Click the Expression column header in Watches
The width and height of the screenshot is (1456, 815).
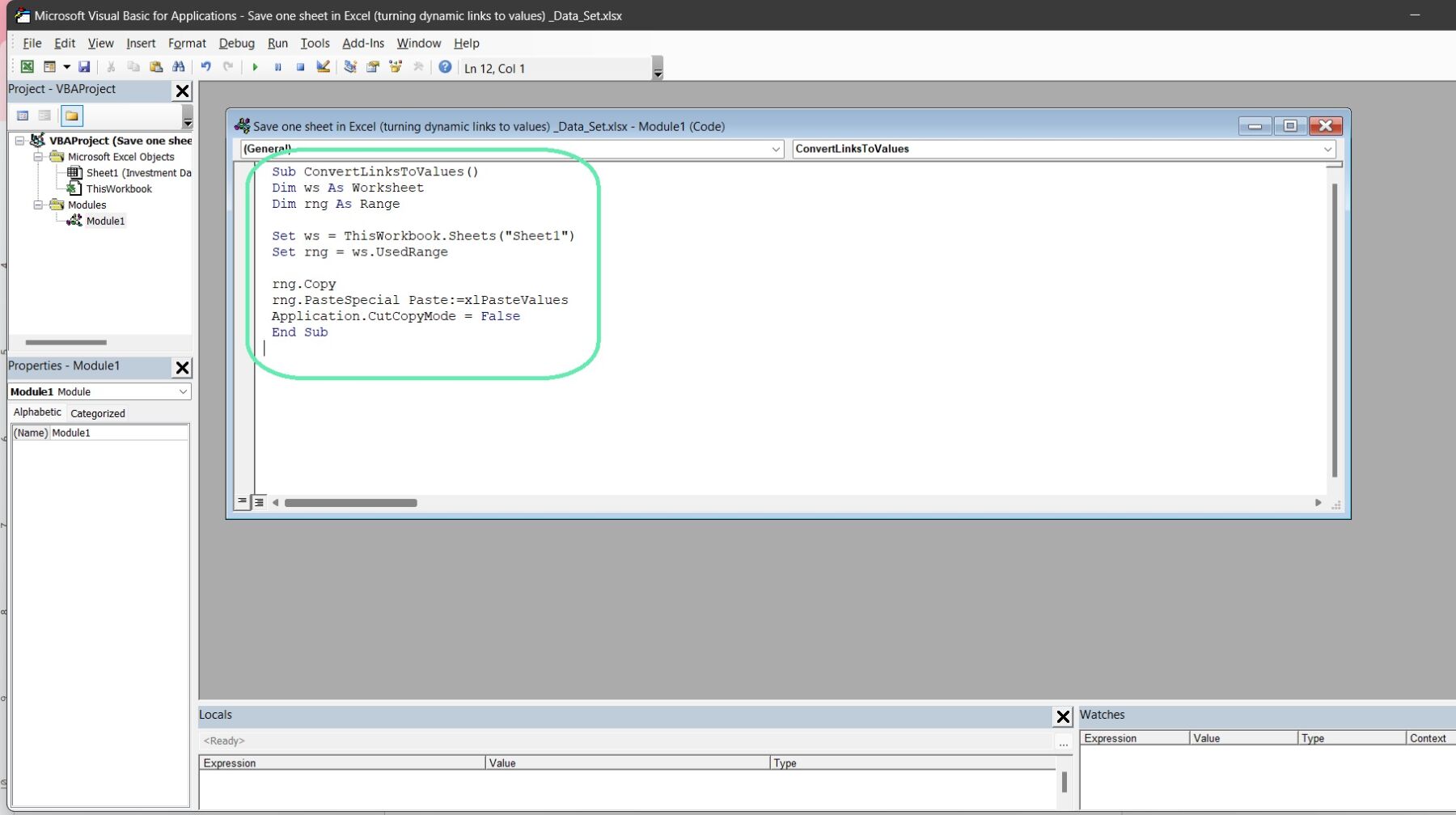coord(1134,738)
